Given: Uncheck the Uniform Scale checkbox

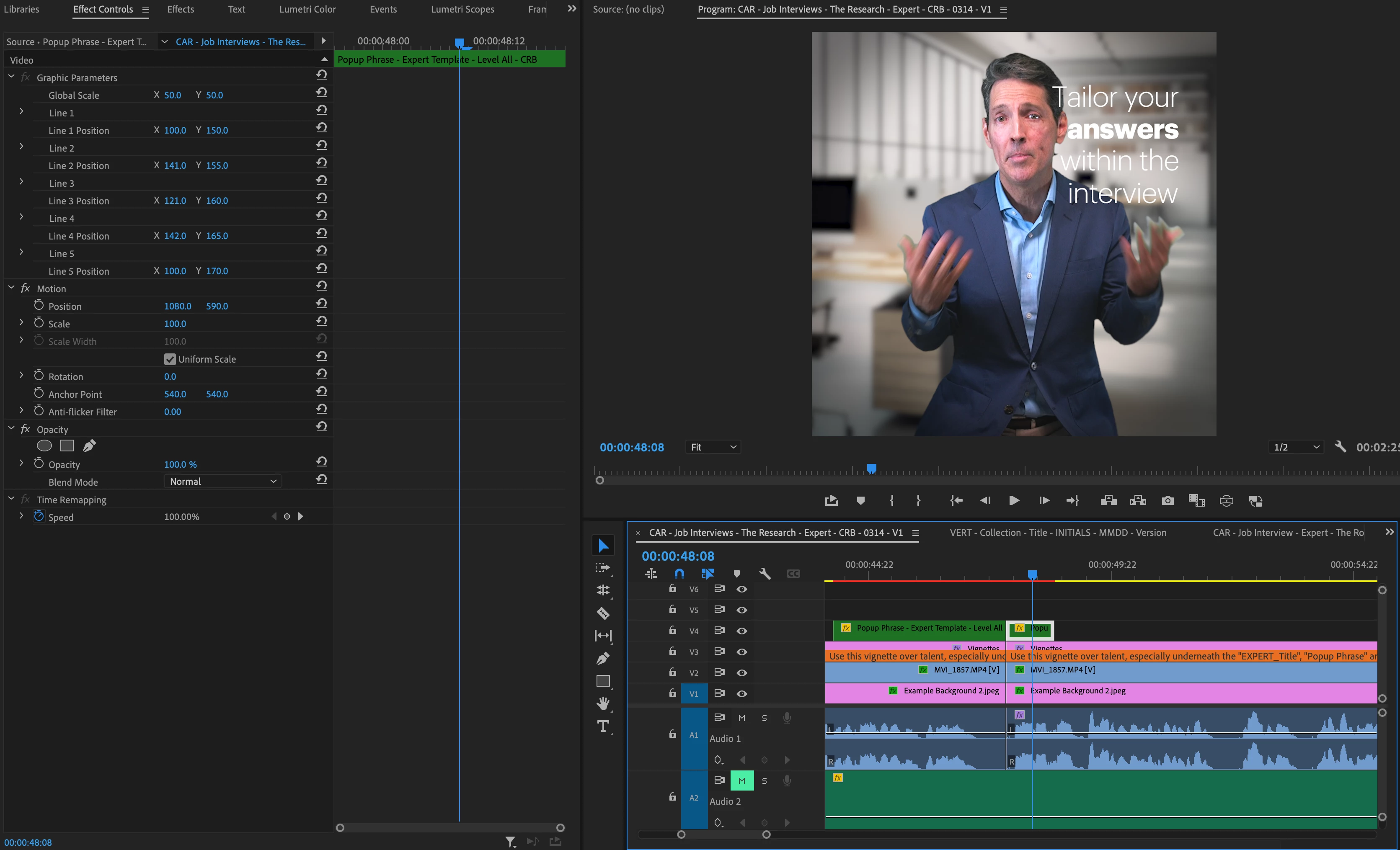Looking at the screenshot, I should 169,359.
